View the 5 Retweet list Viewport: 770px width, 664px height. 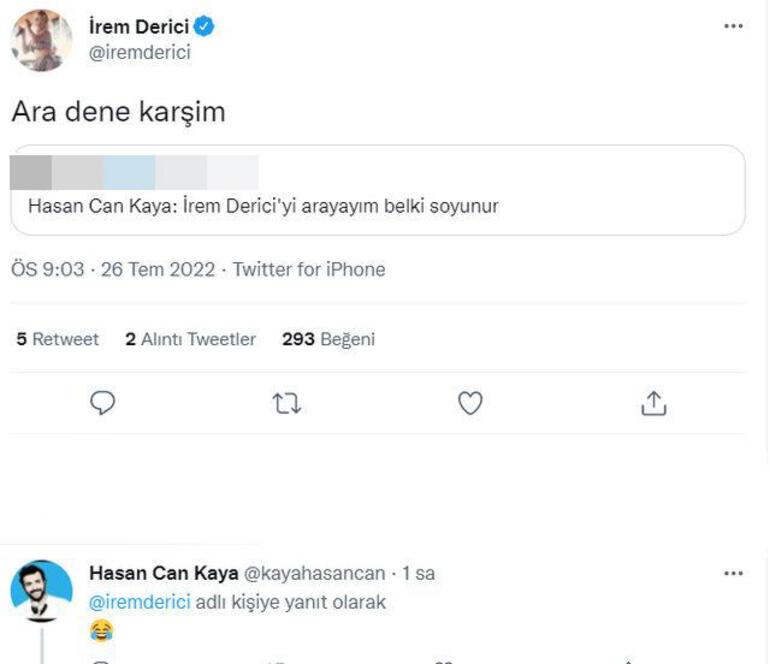click(x=58, y=339)
